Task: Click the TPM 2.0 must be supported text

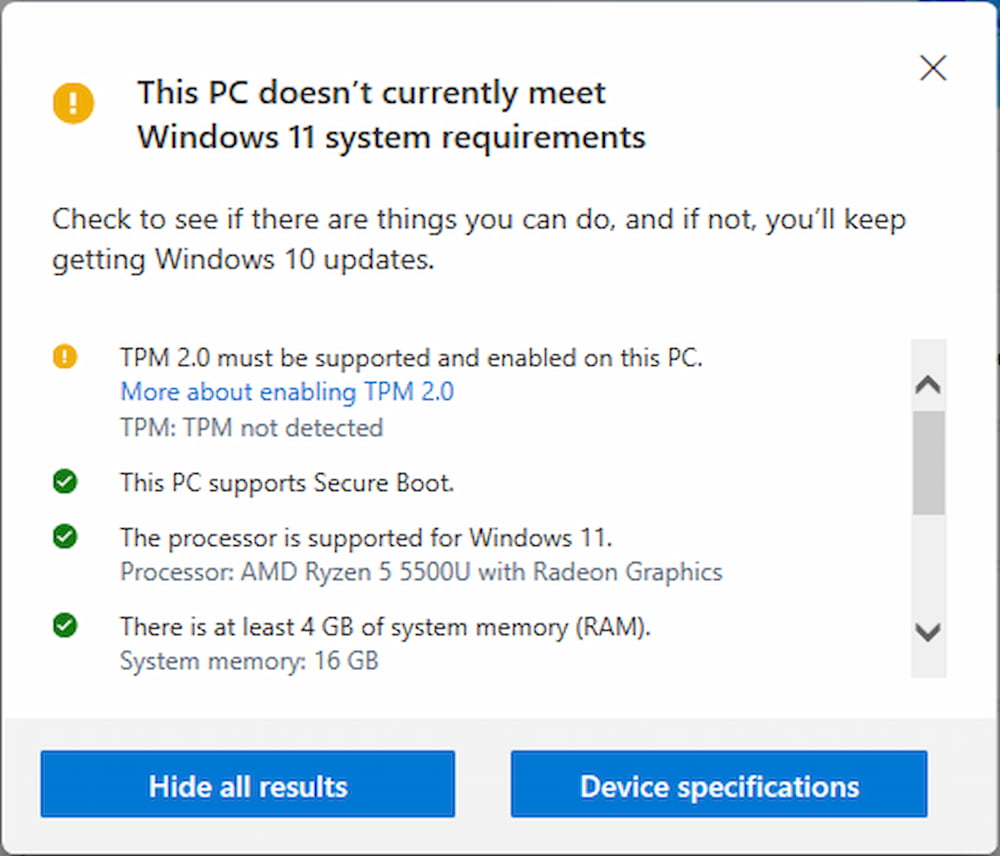Action: [x=411, y=358]
